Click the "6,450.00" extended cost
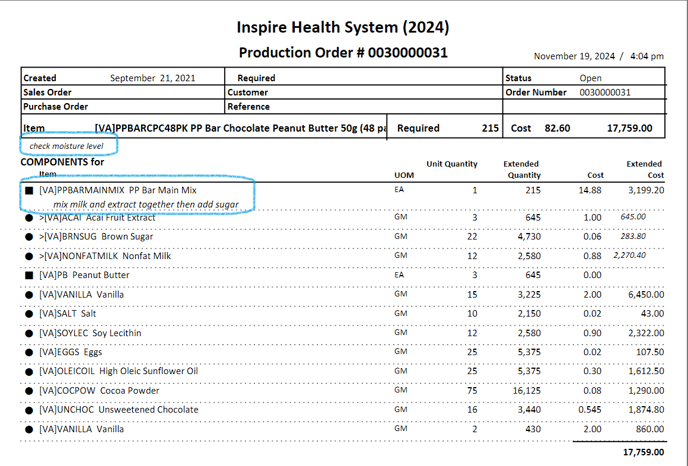 click(646, 294)
